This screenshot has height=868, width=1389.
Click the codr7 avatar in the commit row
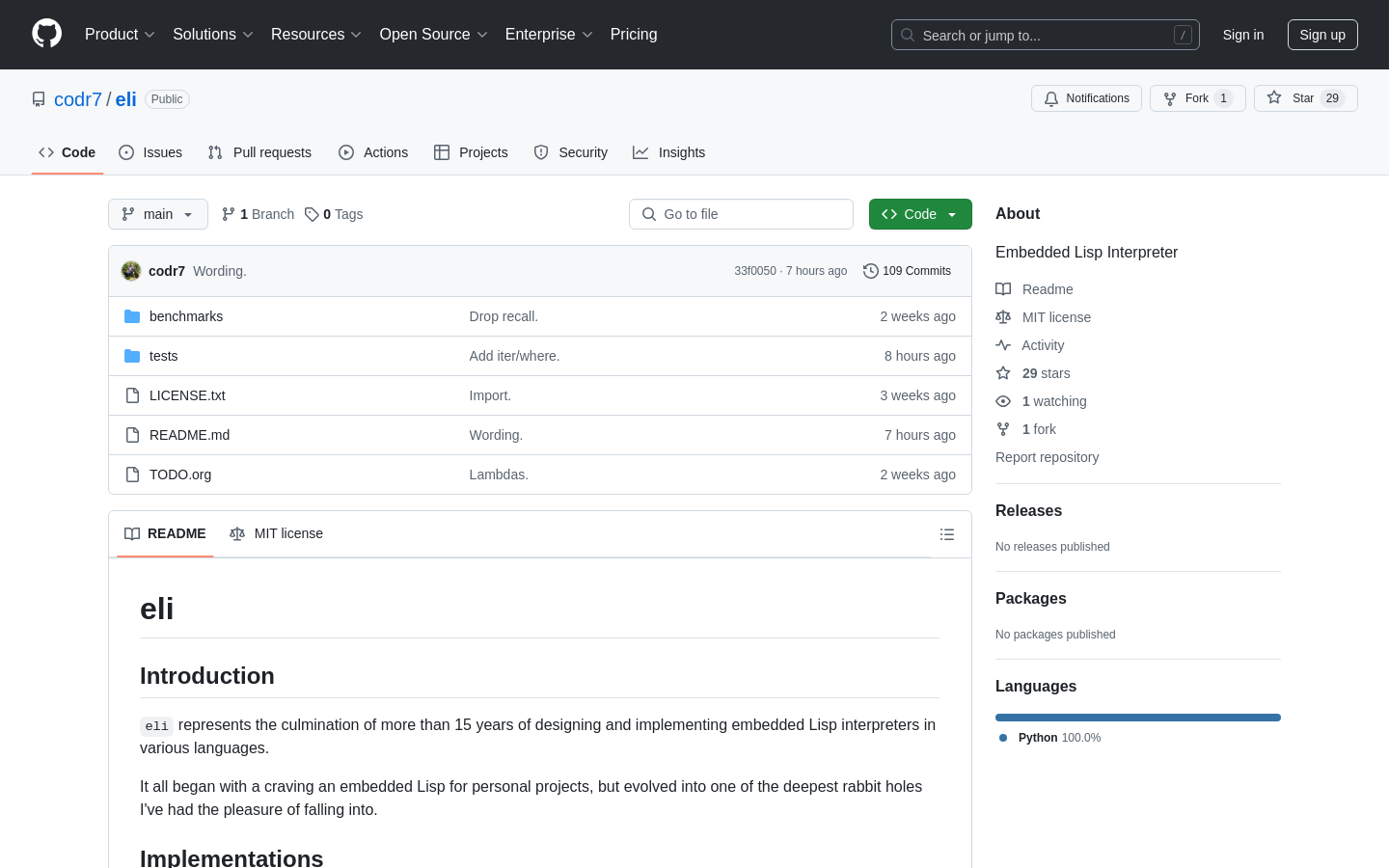point(131,271)
